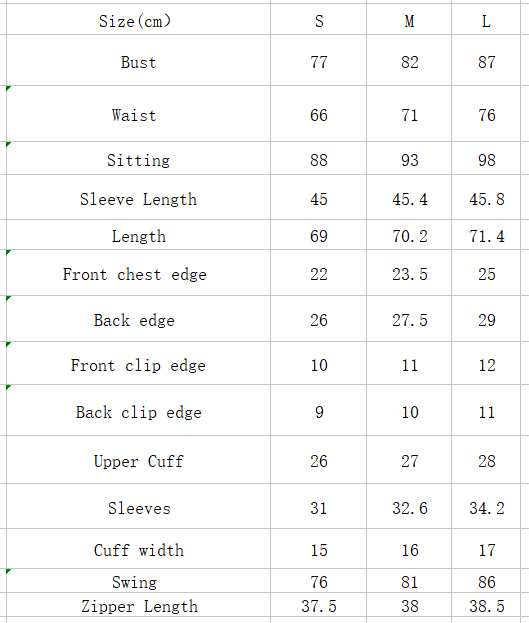Select the Waist value 66 cell
529x623 pixels.
318,114
